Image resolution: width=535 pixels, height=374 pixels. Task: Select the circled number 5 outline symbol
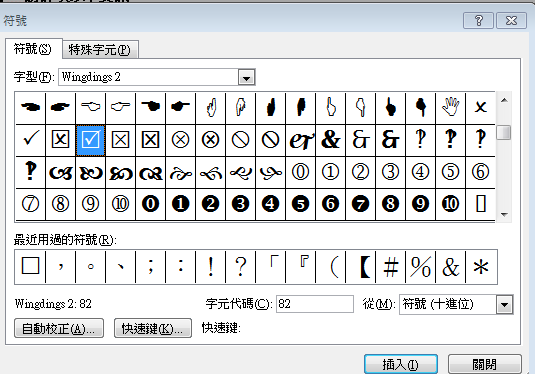451,172
